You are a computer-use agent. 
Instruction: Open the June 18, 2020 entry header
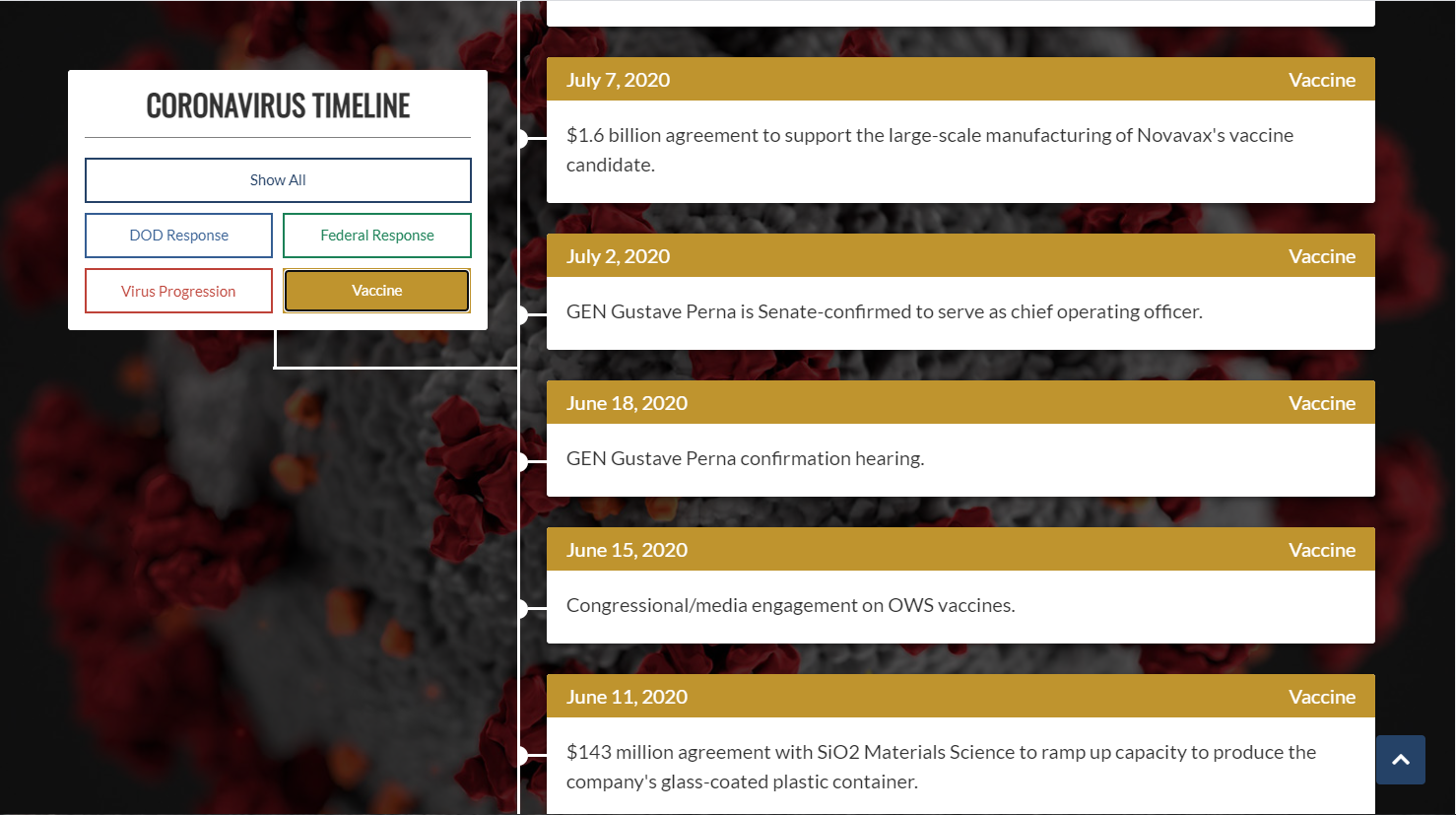click(960, 402)
